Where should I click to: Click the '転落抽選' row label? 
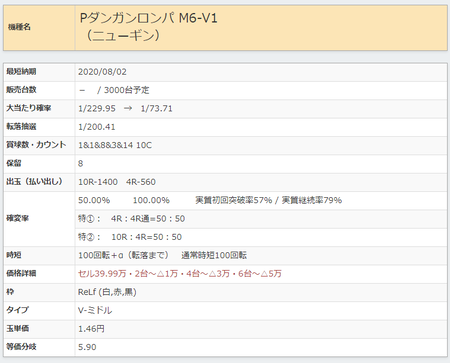pyautogui.click(x=21, y=127)
